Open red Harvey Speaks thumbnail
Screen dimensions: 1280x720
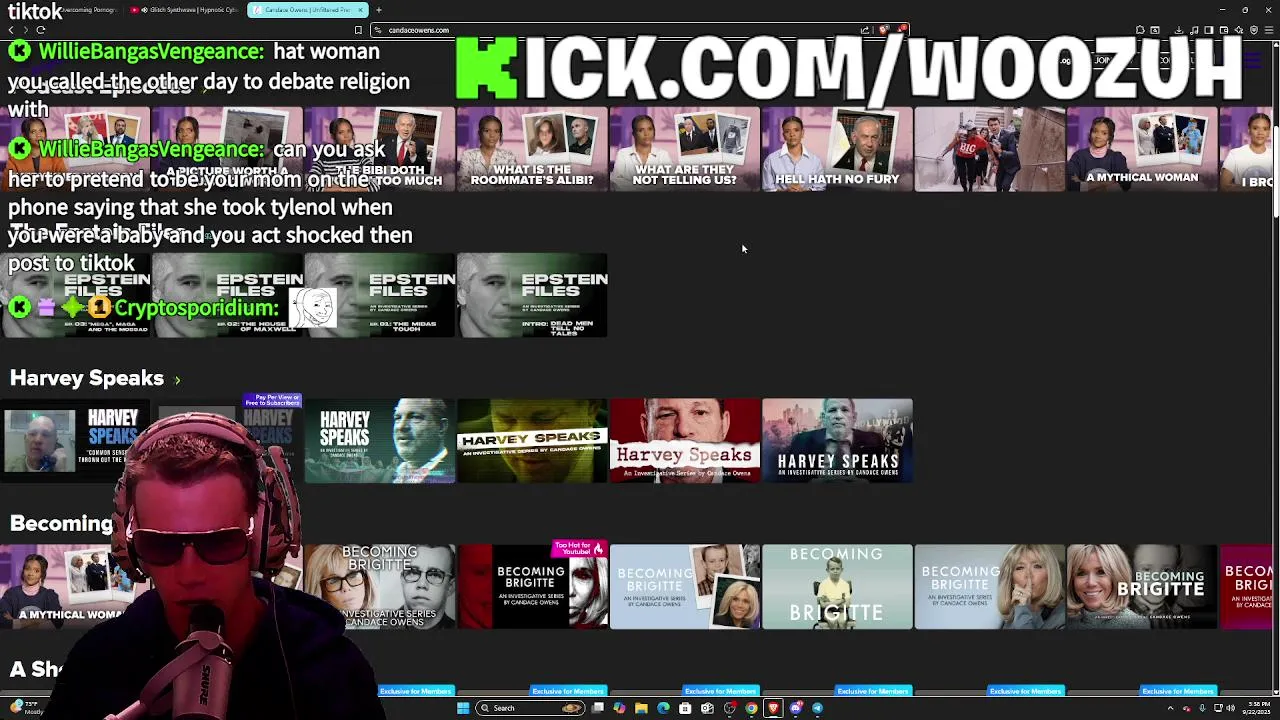pos(685,441)
